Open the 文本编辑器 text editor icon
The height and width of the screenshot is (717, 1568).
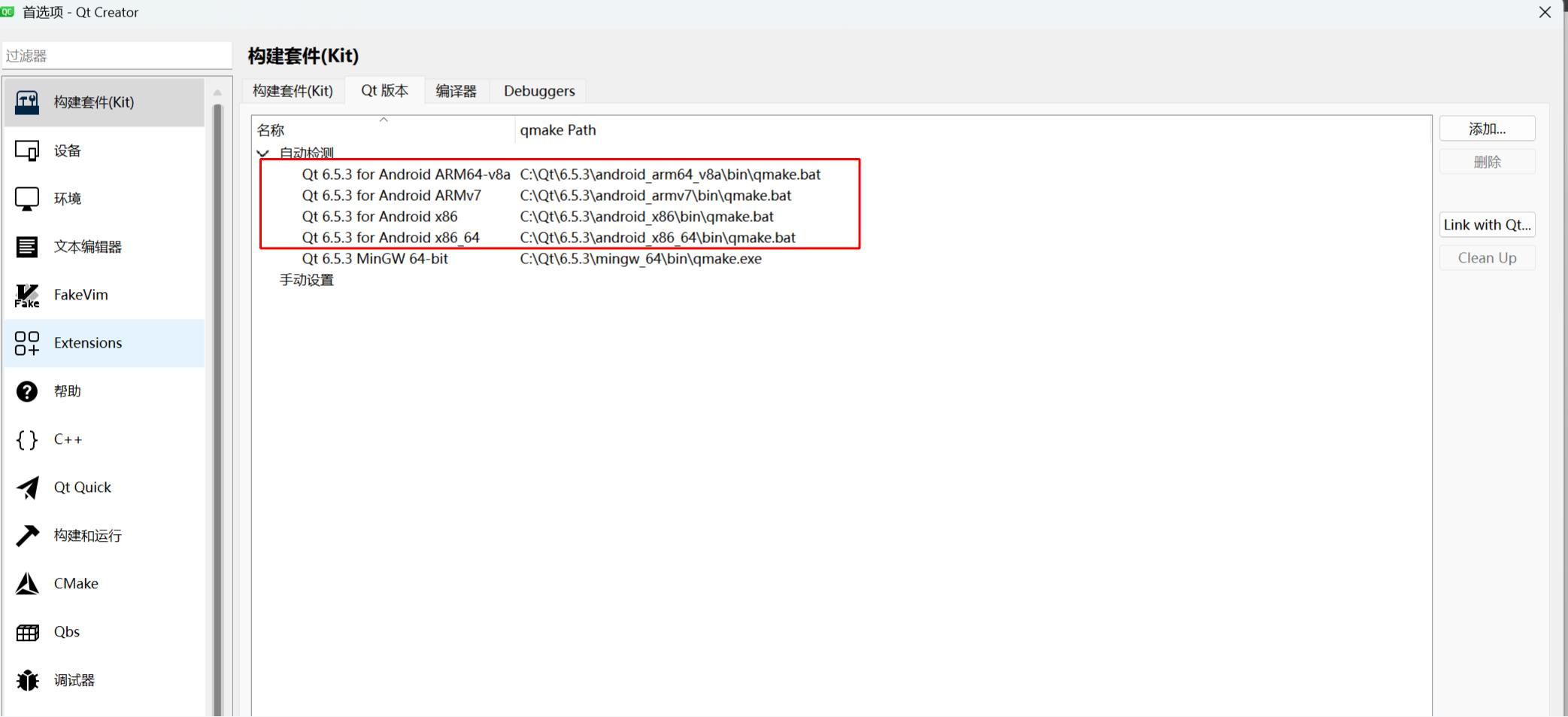27,247
